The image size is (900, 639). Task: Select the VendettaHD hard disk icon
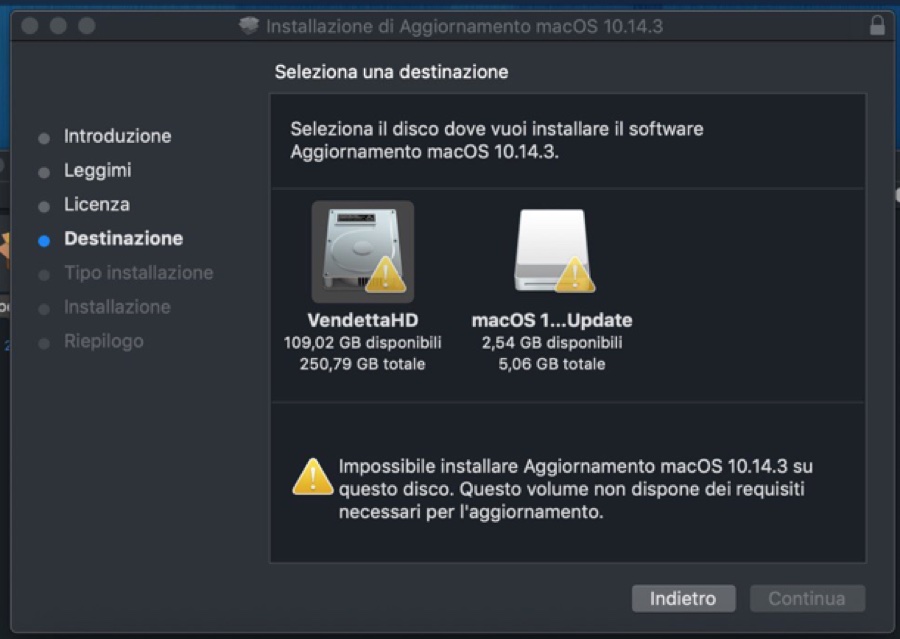(362, 250)
